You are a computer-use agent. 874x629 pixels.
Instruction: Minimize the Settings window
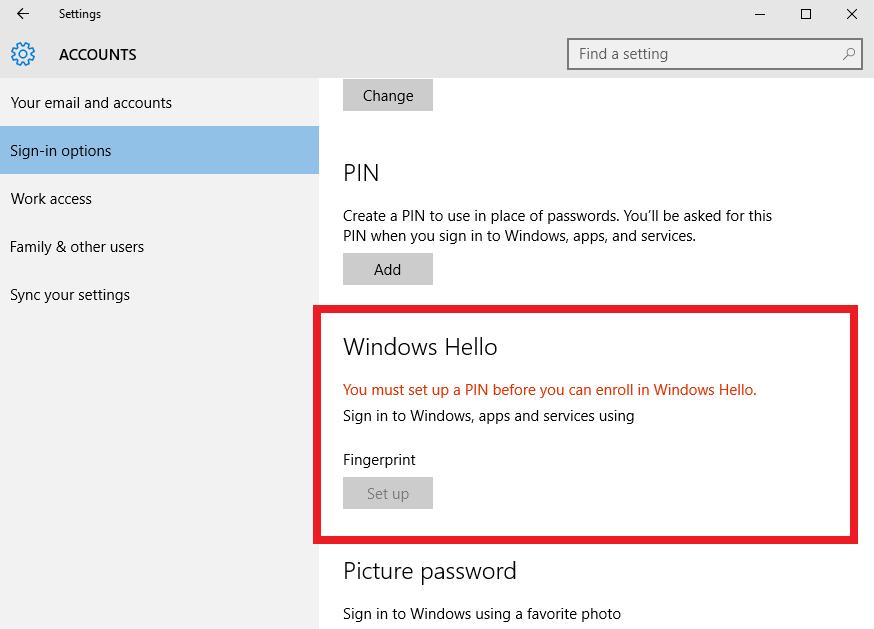coord(760,14)
